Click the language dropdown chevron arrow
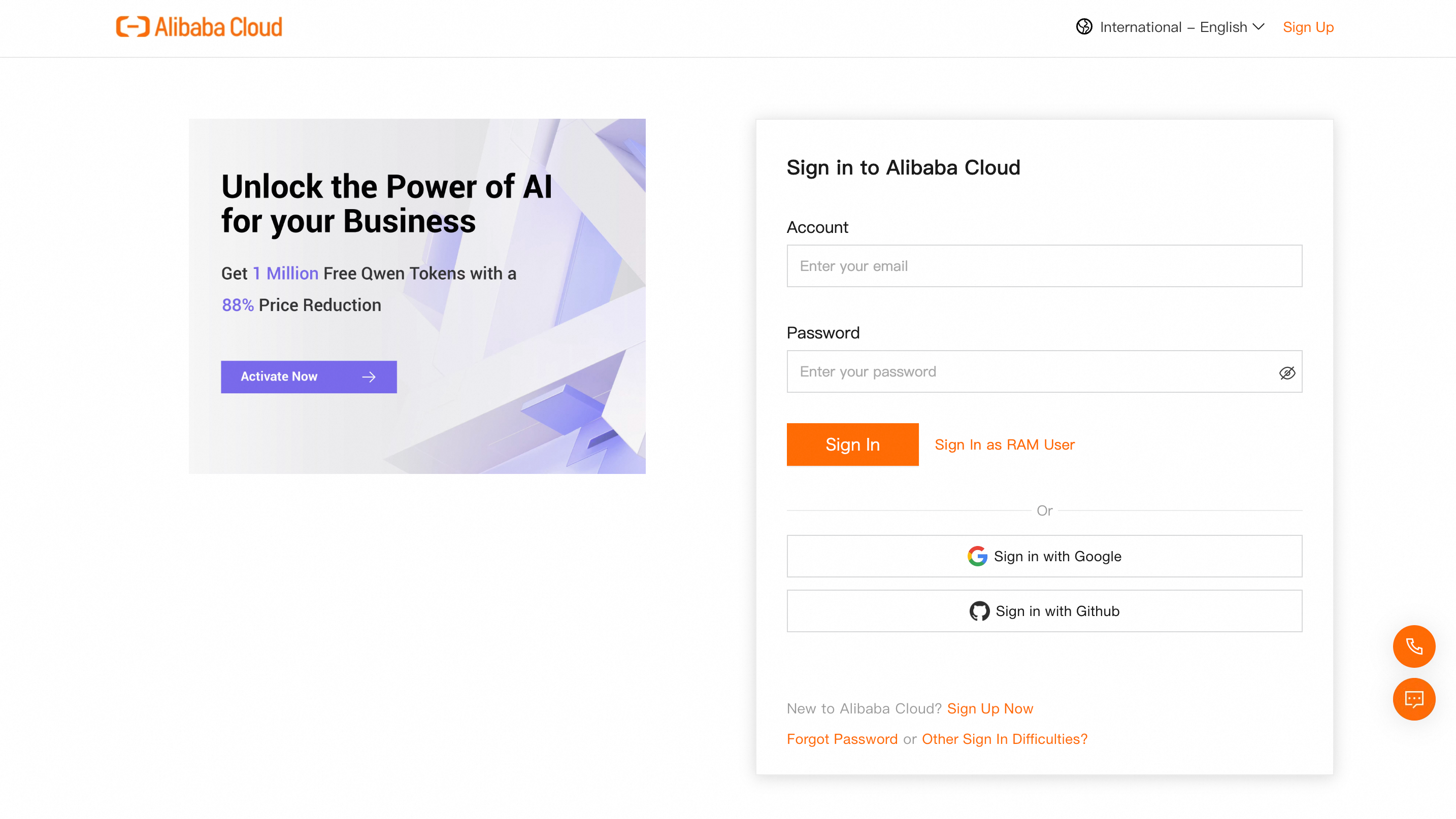Viewport: 1456px width, 819px height. tap(1259, 27)
